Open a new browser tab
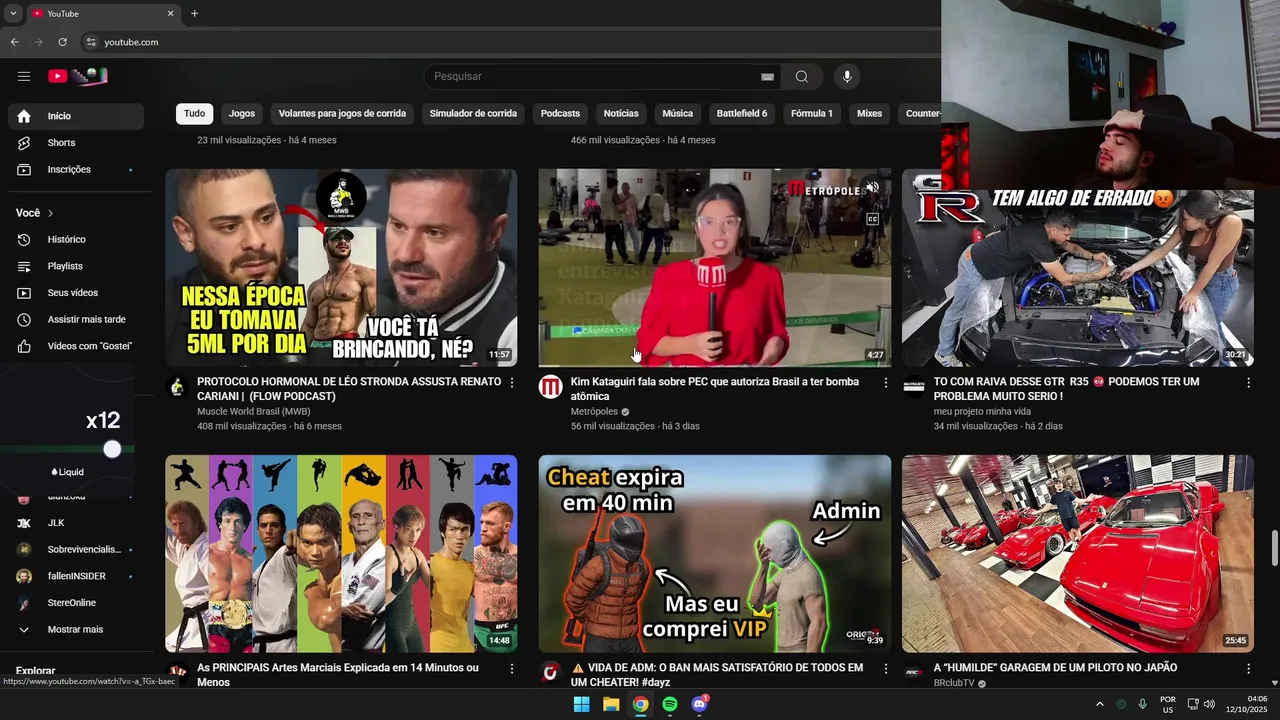 194,14
